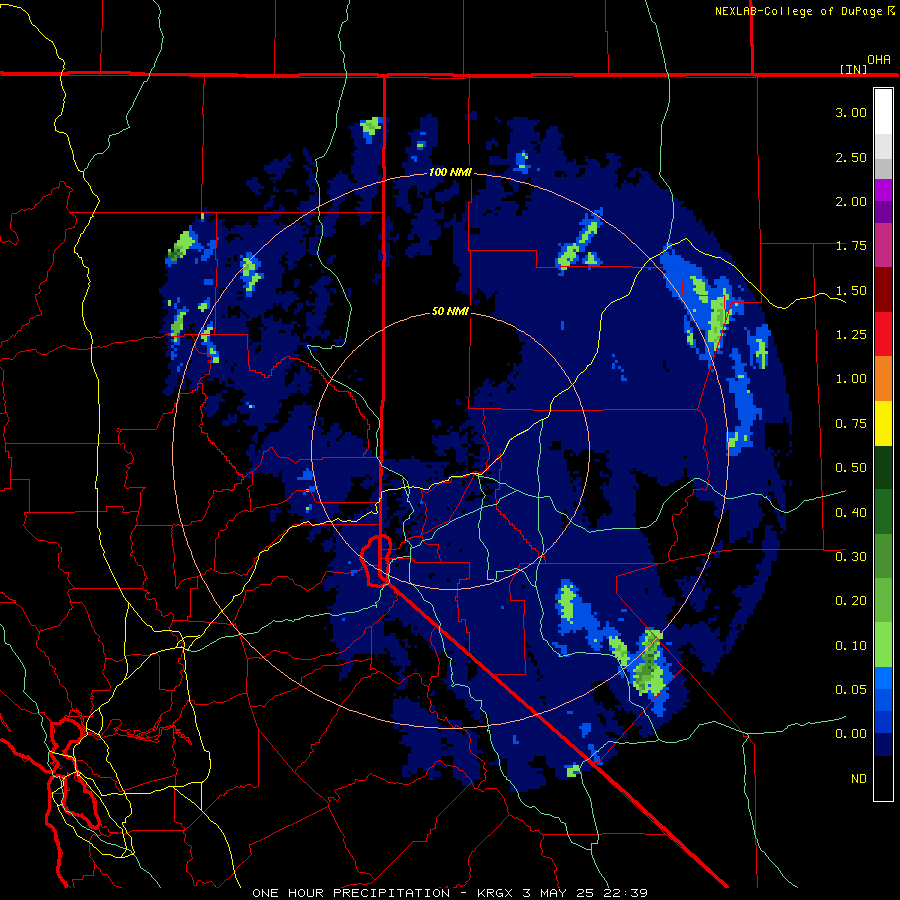Click the 3.00 legend value
900x900 pixels.
(x=851, y=112)
